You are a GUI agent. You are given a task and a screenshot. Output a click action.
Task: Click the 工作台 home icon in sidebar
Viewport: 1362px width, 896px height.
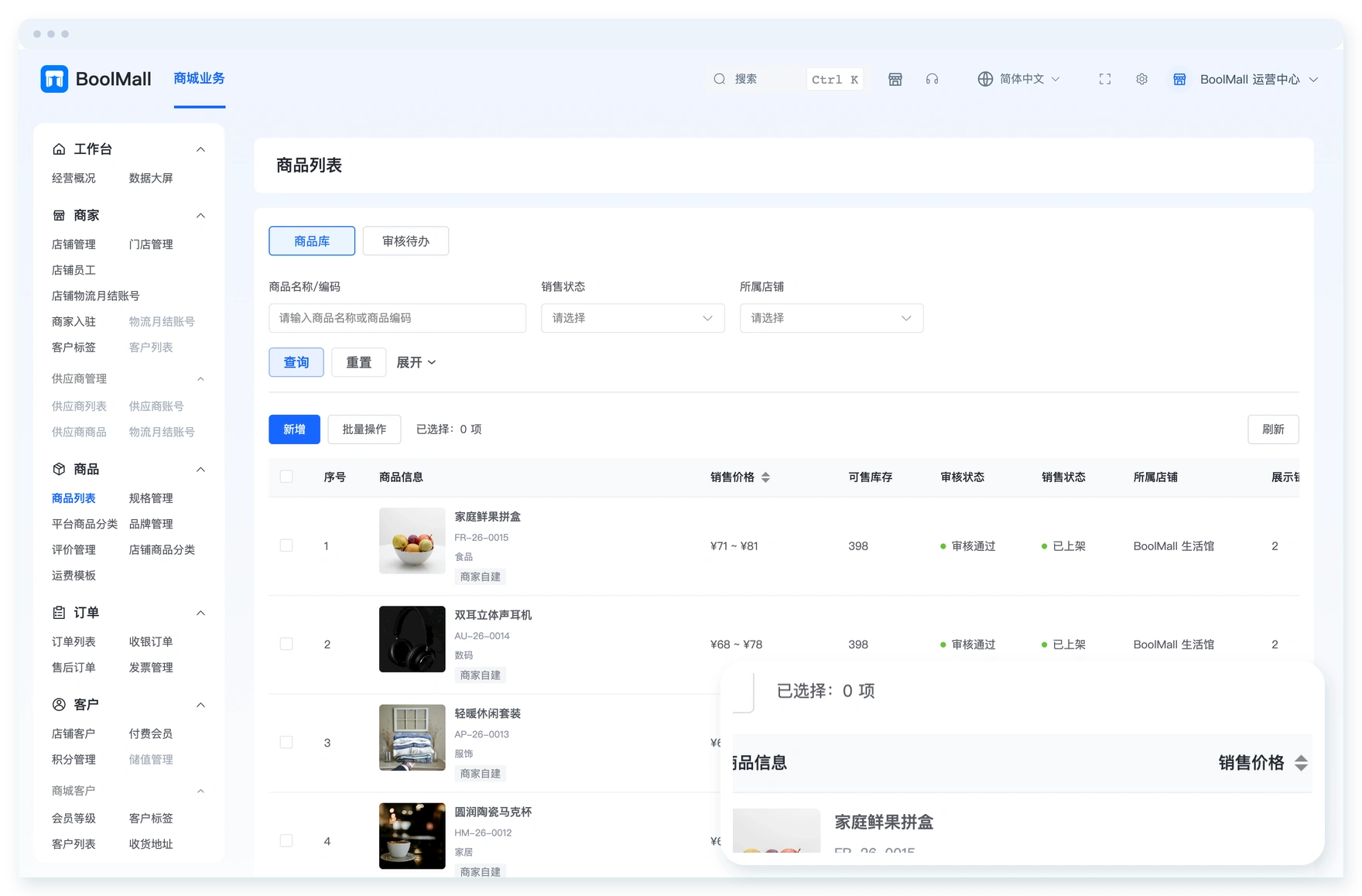click(59, 149)
